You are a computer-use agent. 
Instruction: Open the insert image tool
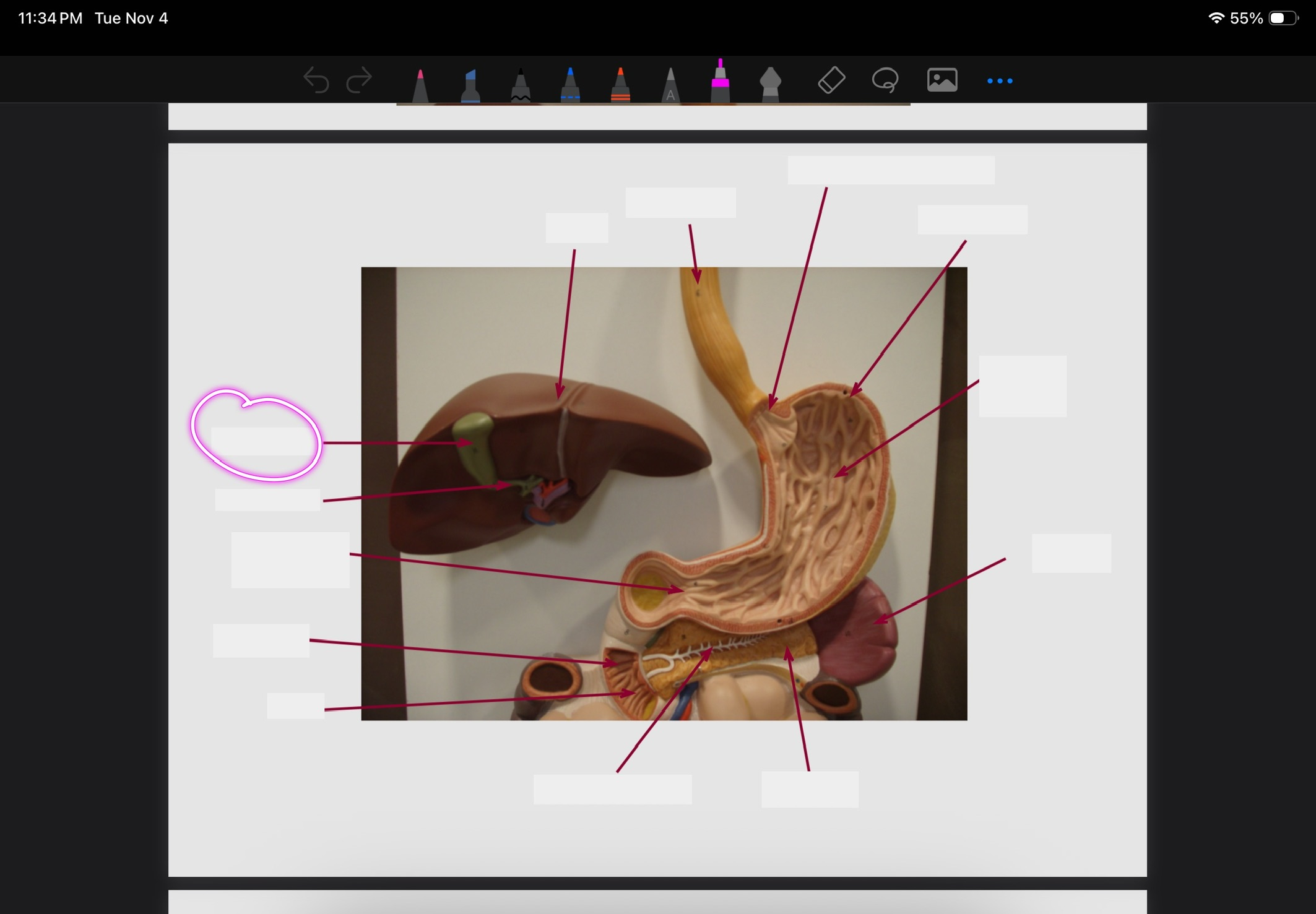(x=942, y=80)
